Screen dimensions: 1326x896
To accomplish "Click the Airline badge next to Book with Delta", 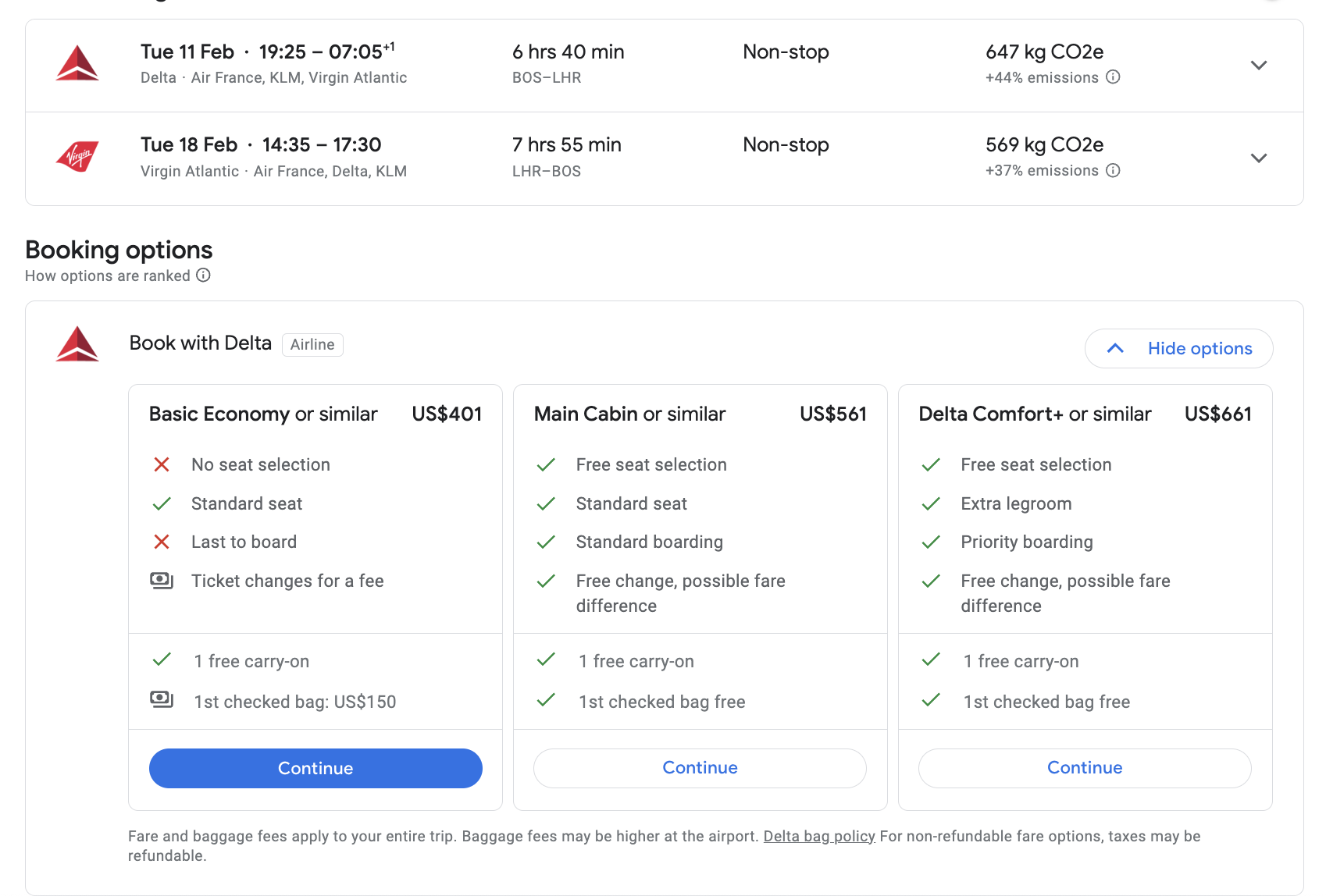I will 312,344.
